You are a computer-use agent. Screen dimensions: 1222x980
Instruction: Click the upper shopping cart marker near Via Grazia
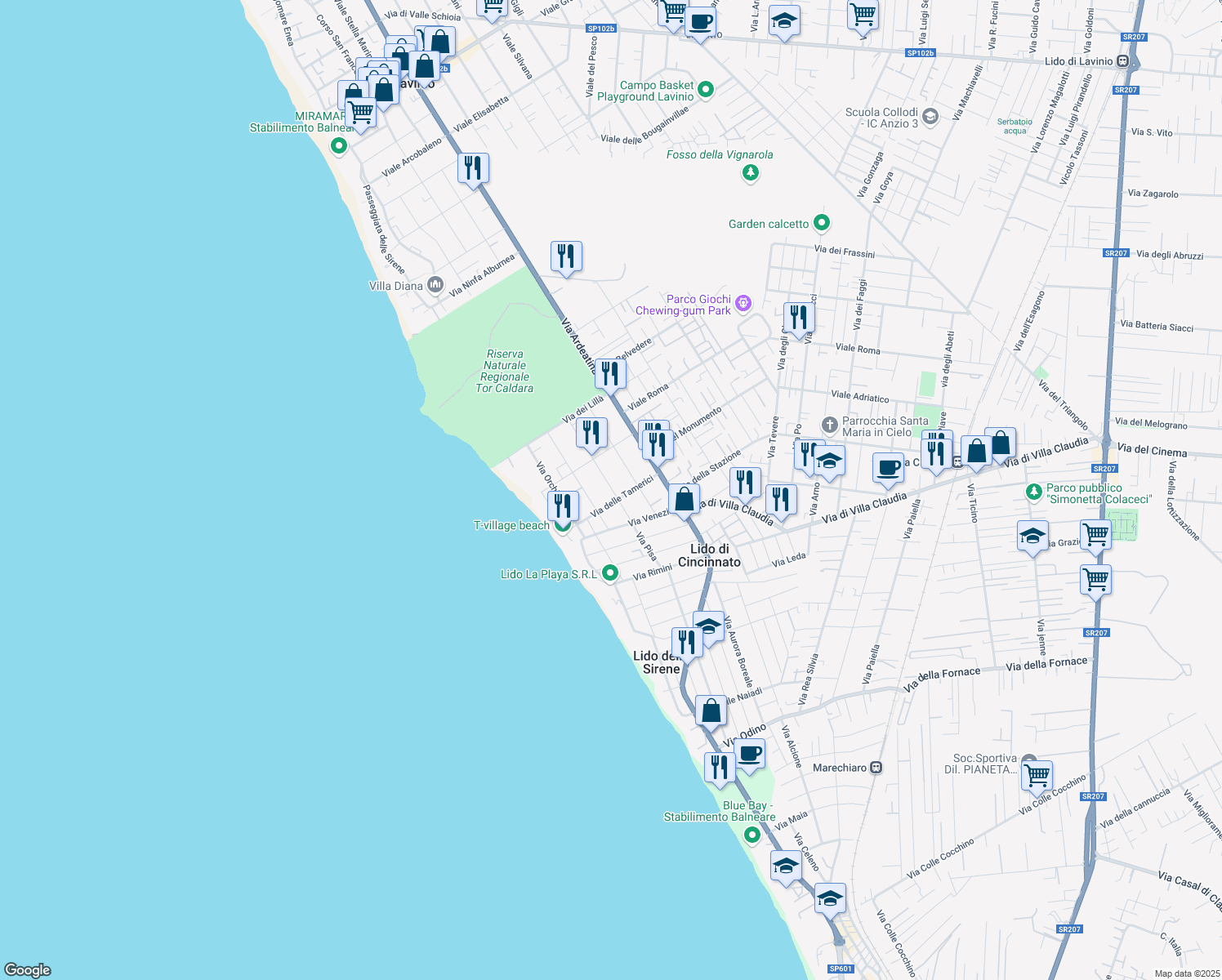(1095, 537)
